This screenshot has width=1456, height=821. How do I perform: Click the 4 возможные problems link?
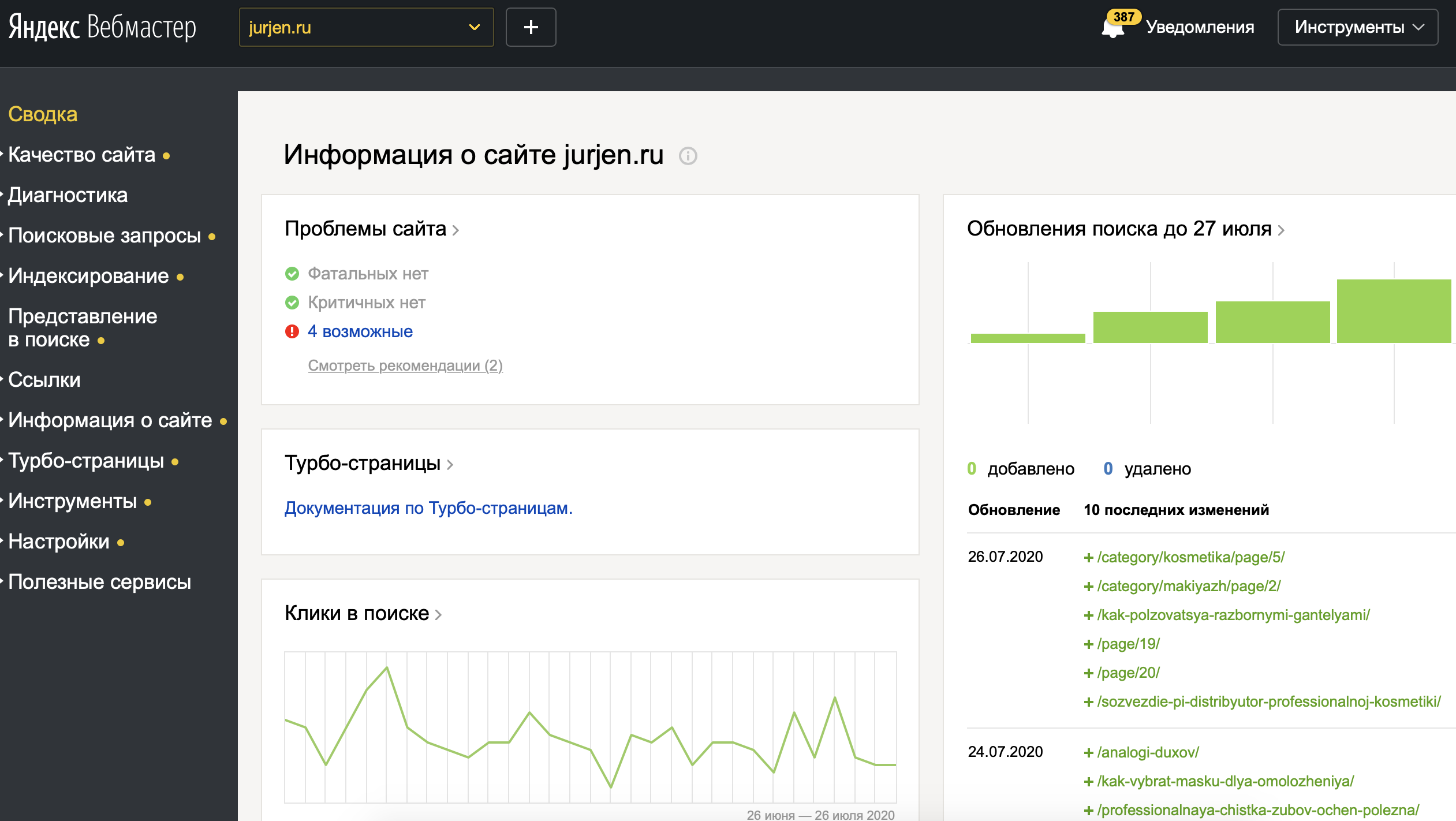click(360, 331)
